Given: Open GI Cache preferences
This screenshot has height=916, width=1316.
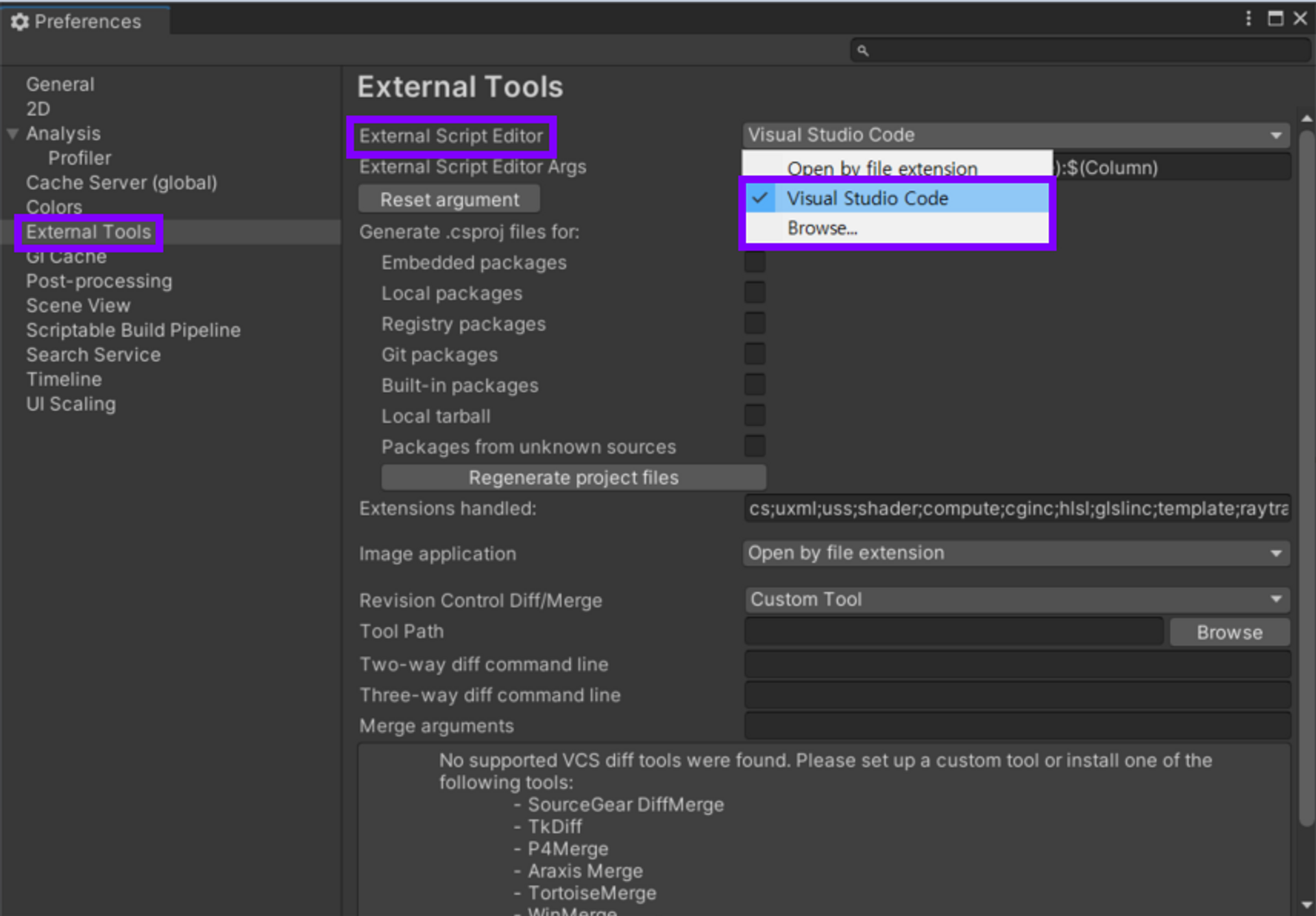Looking at the screenshot, I should pyautogui.click(x=66, y=257).
